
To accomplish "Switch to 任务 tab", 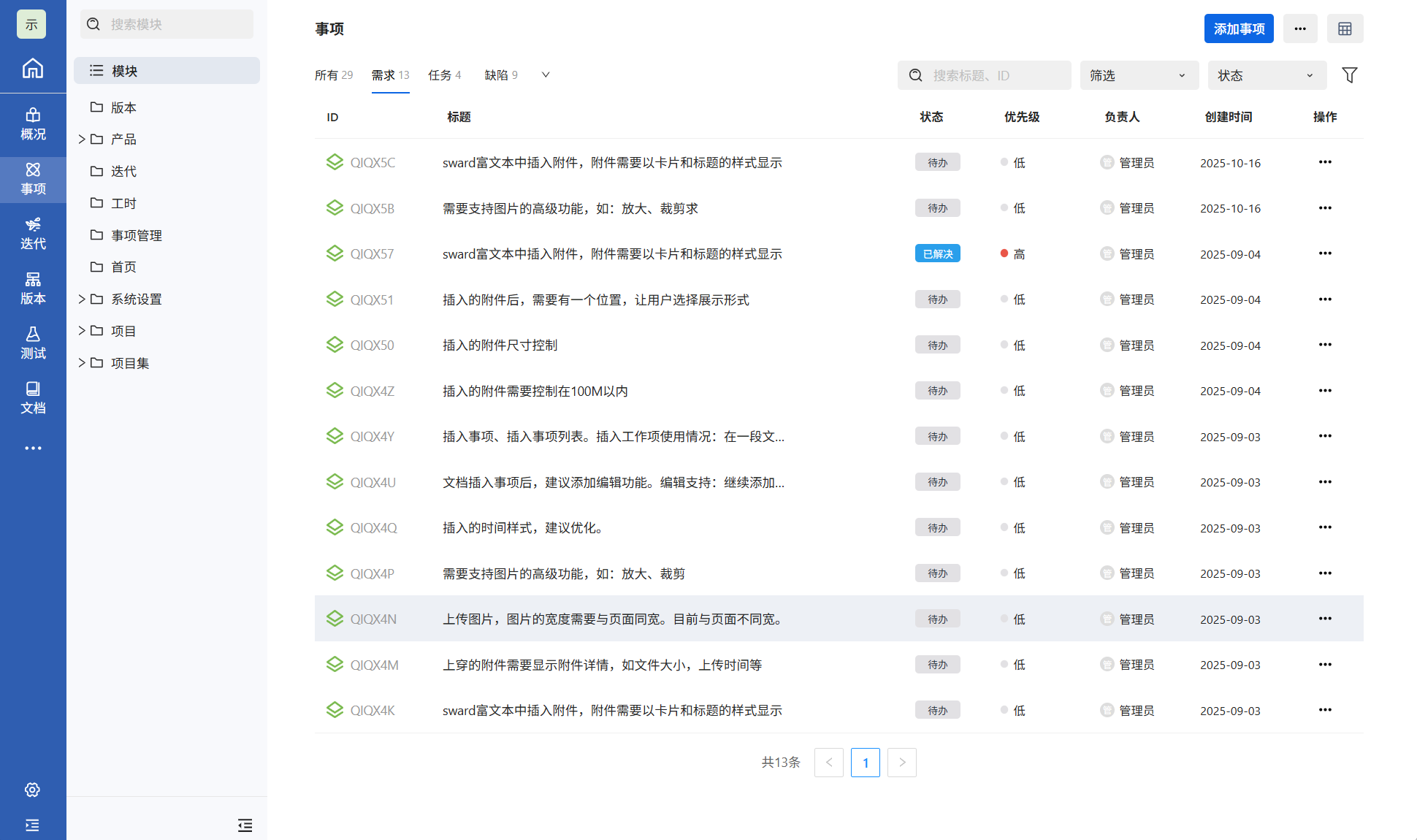I will click(444, 75).
